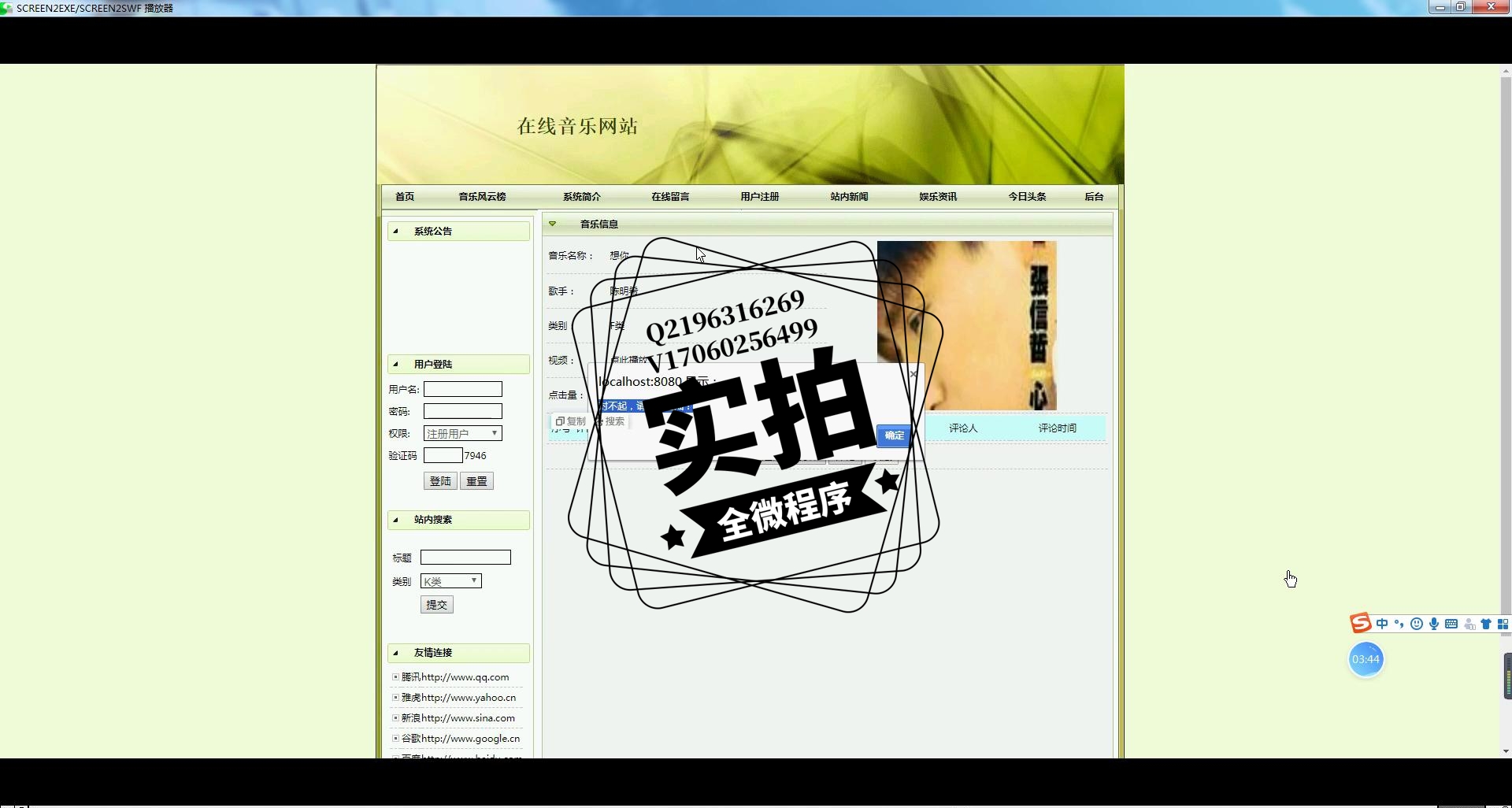Toggle Chinese/English mode in Sogou bar
This screenshot has width=1512, height=808.
pos(1382,625)
